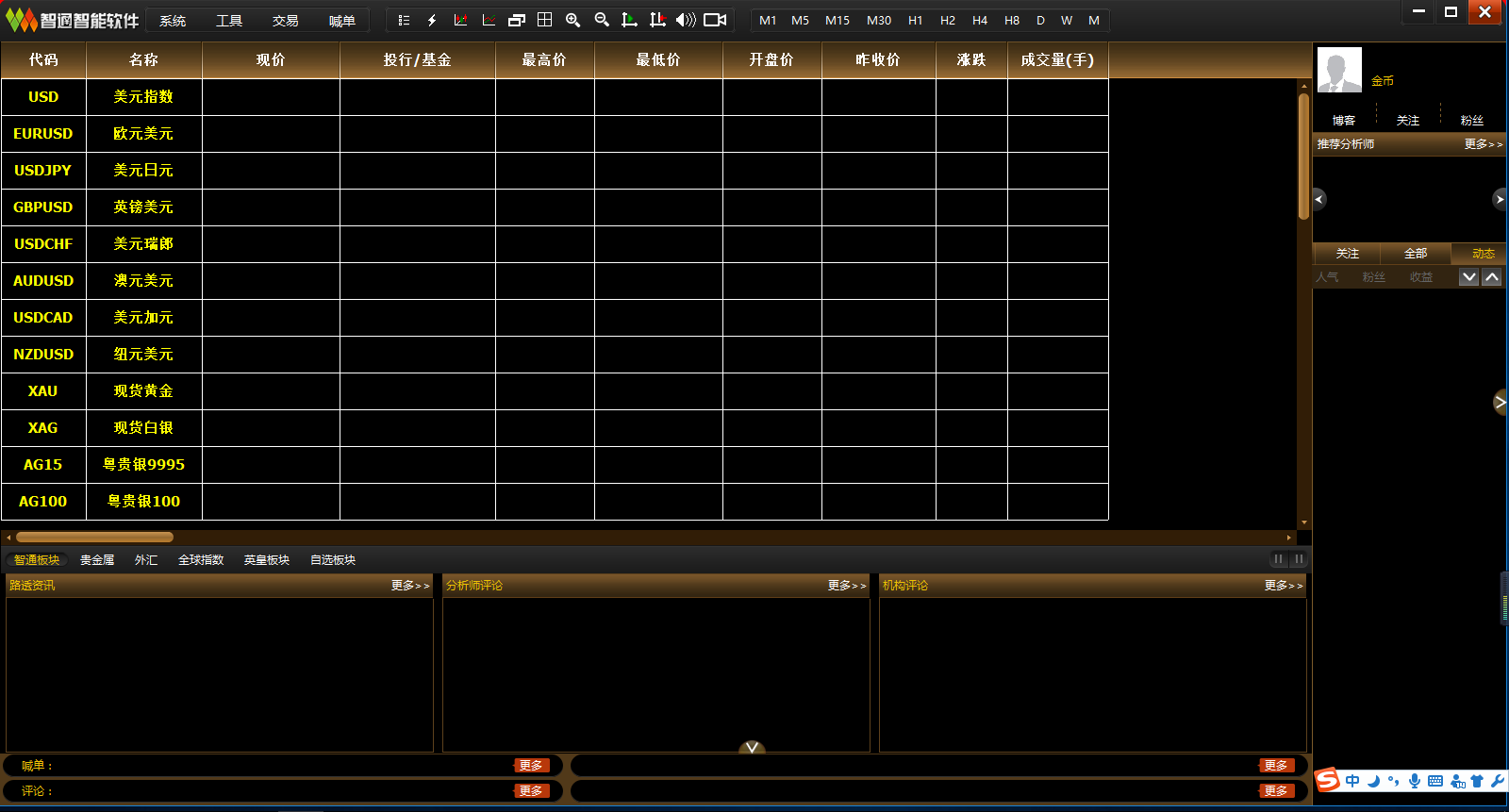Click the zoom in magnifier icon

coord(572,20)
